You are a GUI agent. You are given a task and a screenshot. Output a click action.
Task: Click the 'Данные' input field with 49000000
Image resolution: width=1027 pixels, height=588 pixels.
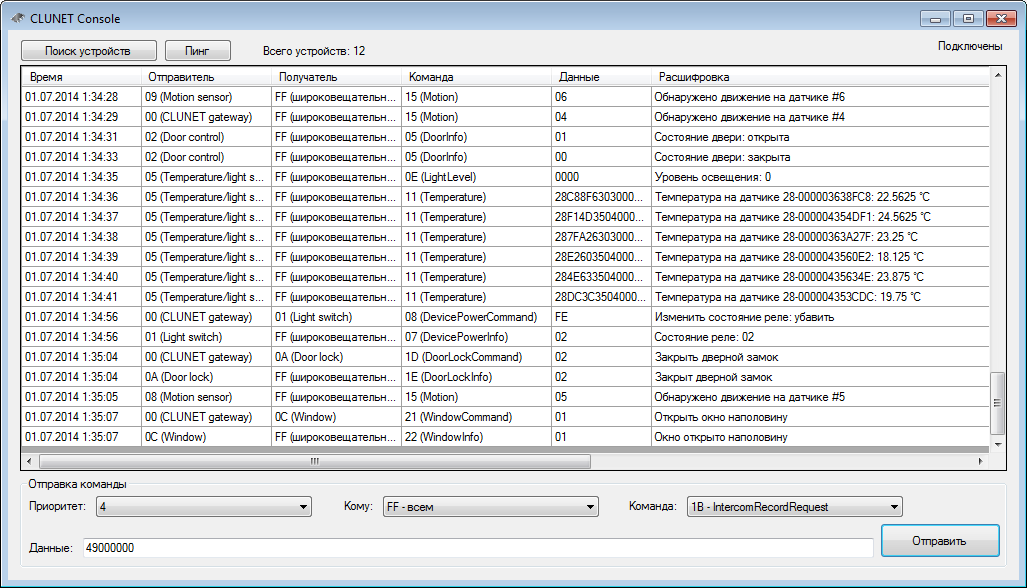[478, 548]
